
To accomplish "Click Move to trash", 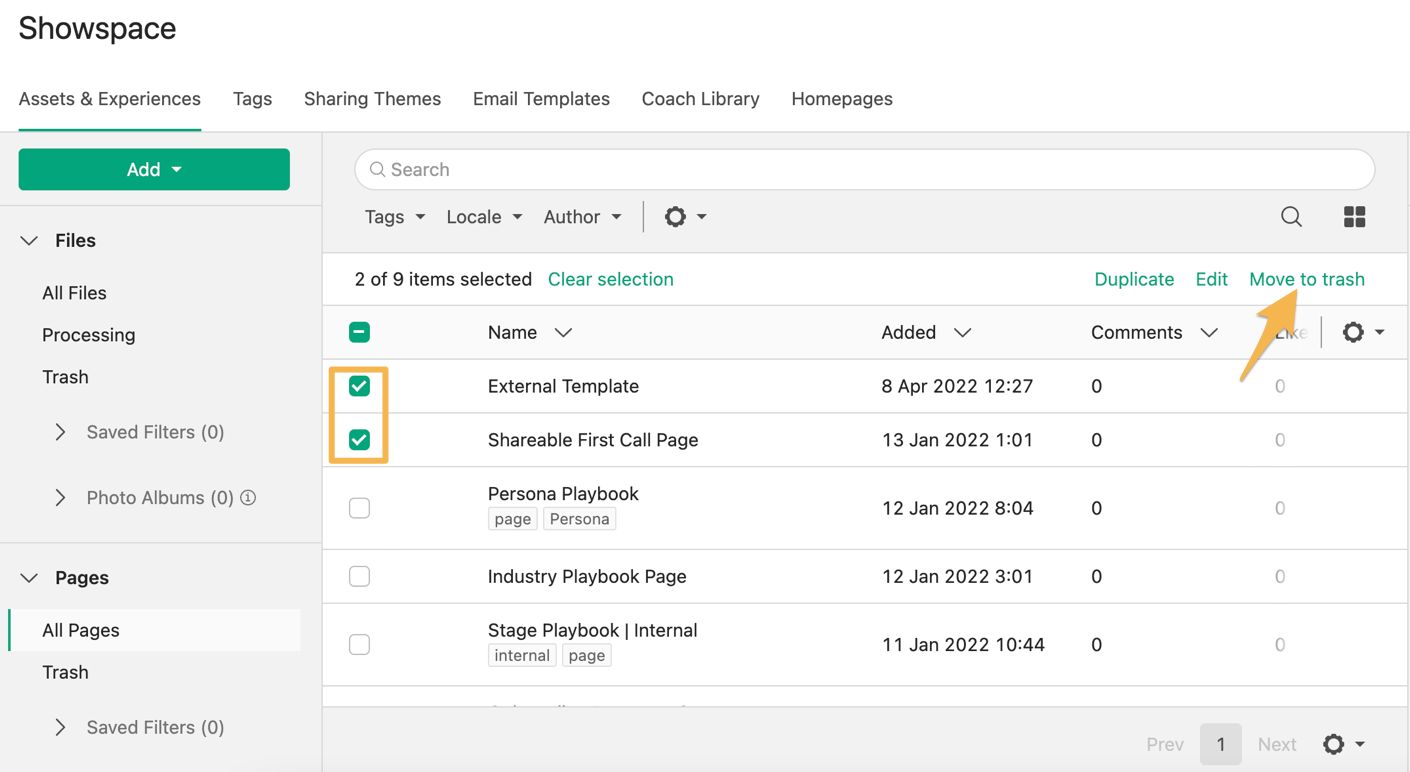I will pos(1307,279).
